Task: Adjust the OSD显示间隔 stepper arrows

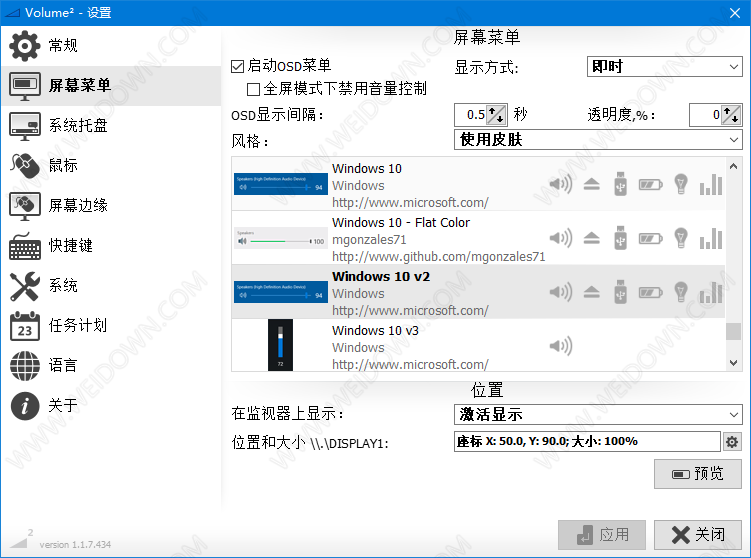Action: click(496, 115)
